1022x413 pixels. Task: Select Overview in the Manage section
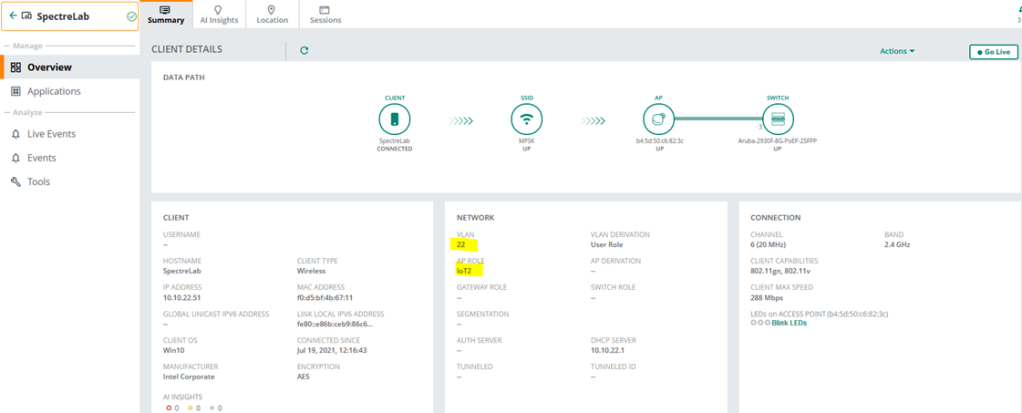(x=49, y=67)
